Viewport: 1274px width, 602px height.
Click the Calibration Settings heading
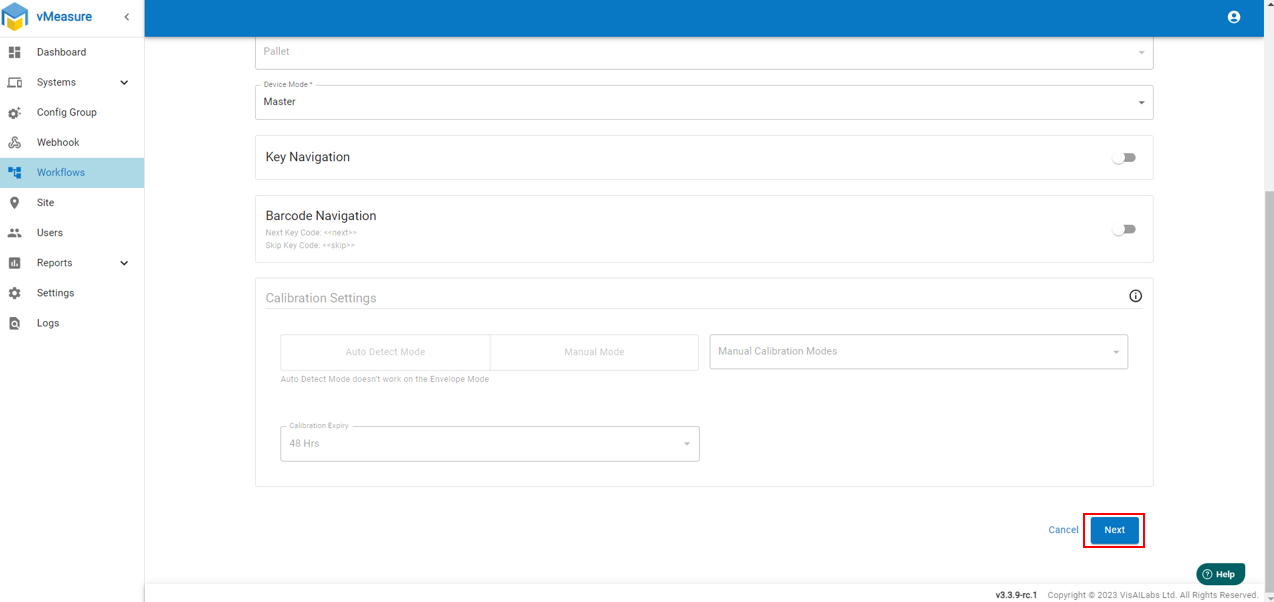click(321, 298)
